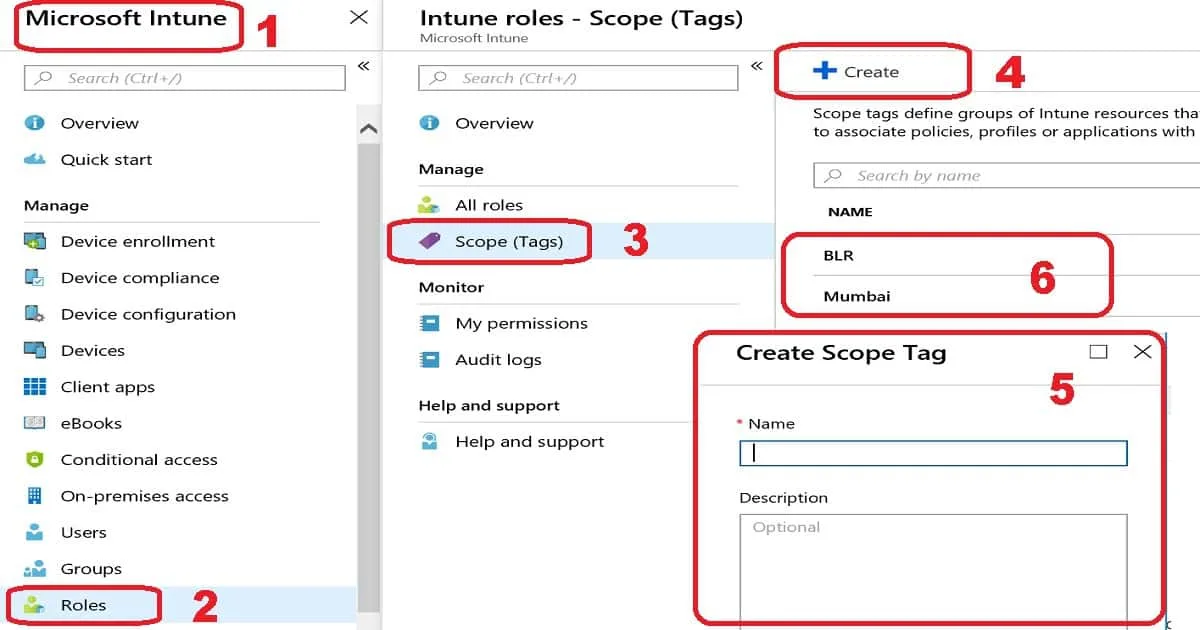Open Device configuration via its icon
This screenshot has width=1200, height=630.
(35, 314)
